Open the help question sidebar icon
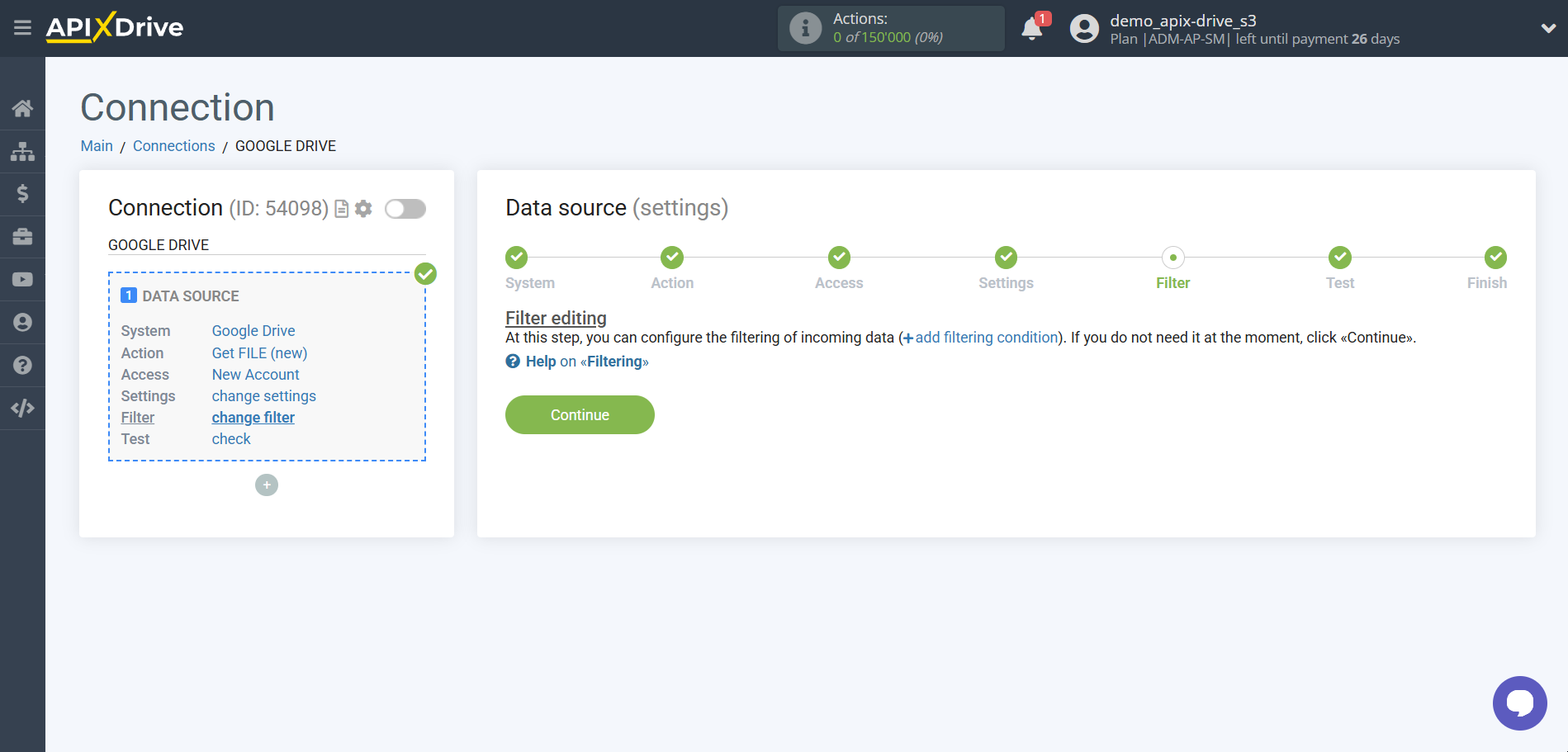This screenshot has width=1568, height=752. click(22, 365)
